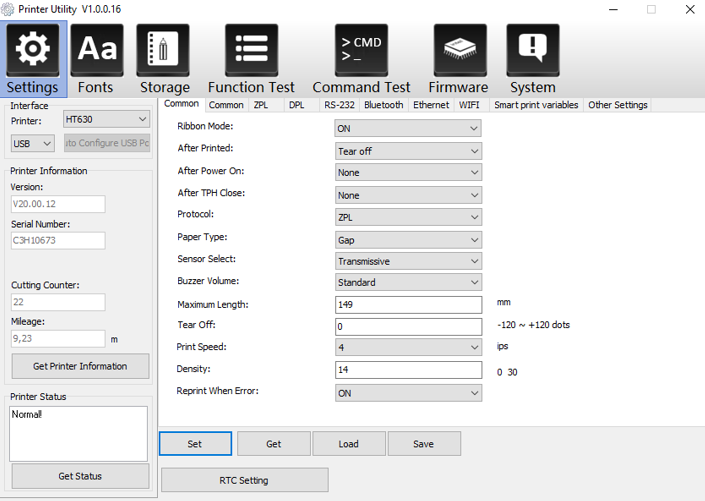Expand the Ribbon Mode dropdown

[407, 128]
